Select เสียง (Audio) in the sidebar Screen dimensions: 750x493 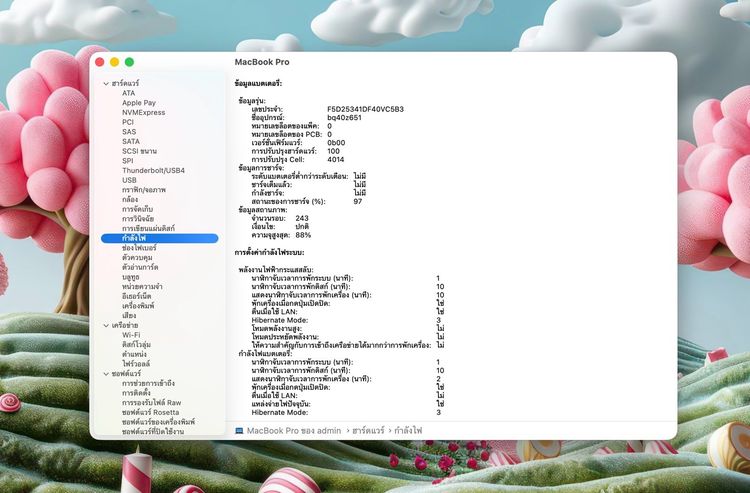click(x=129, y=316)
